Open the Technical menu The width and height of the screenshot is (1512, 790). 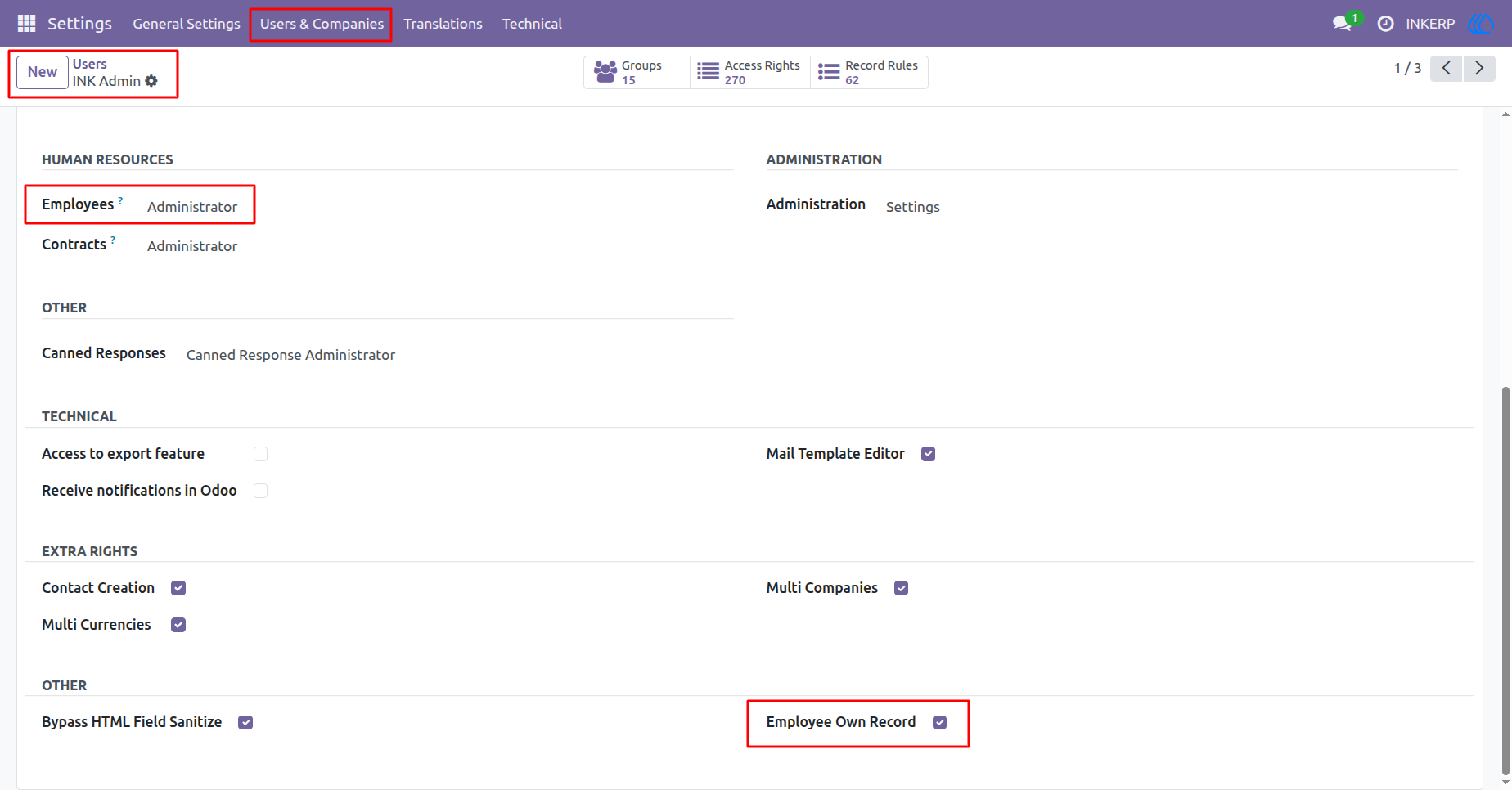pyautogui.click(x=532, y=24)
